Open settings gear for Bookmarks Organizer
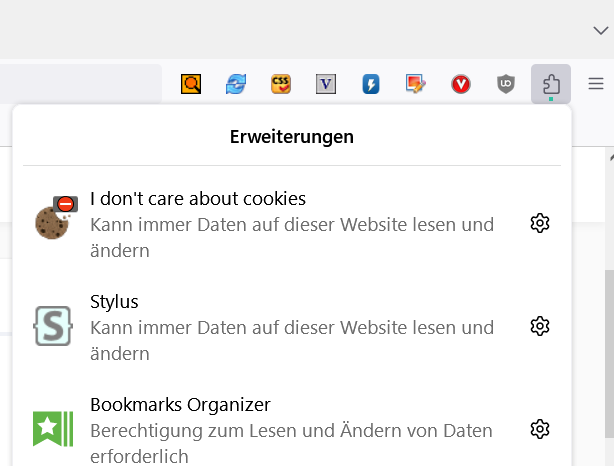614x466 pixels. [x=540, y=429]
